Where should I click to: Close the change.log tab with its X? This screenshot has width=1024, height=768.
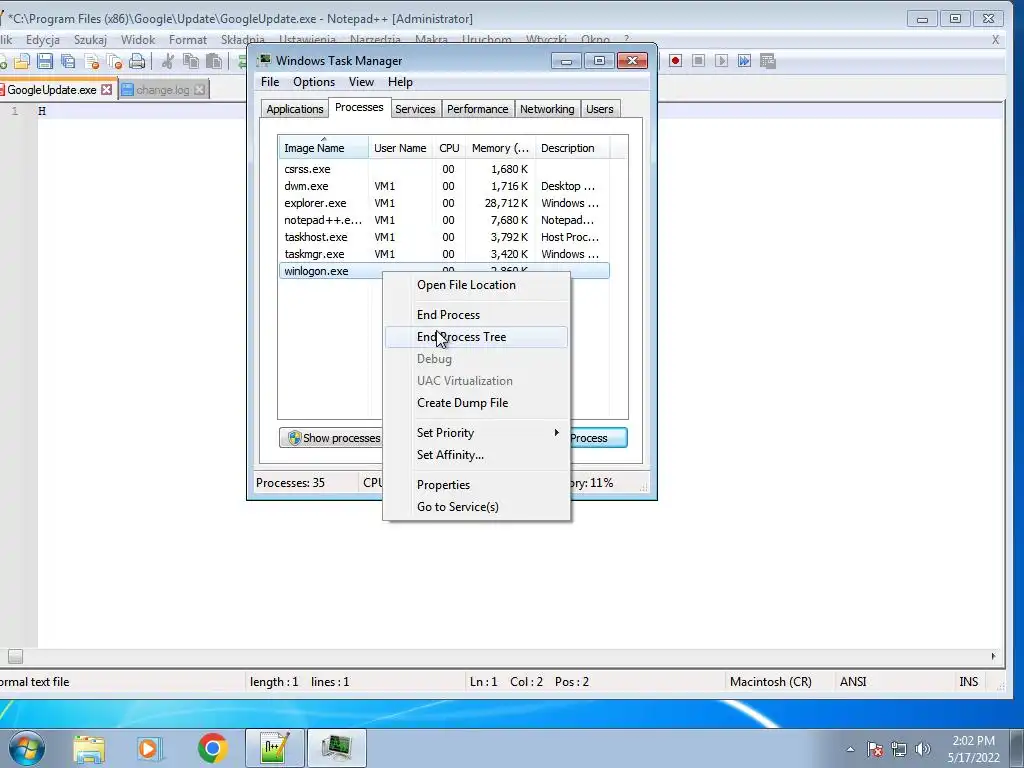(200, 89)
